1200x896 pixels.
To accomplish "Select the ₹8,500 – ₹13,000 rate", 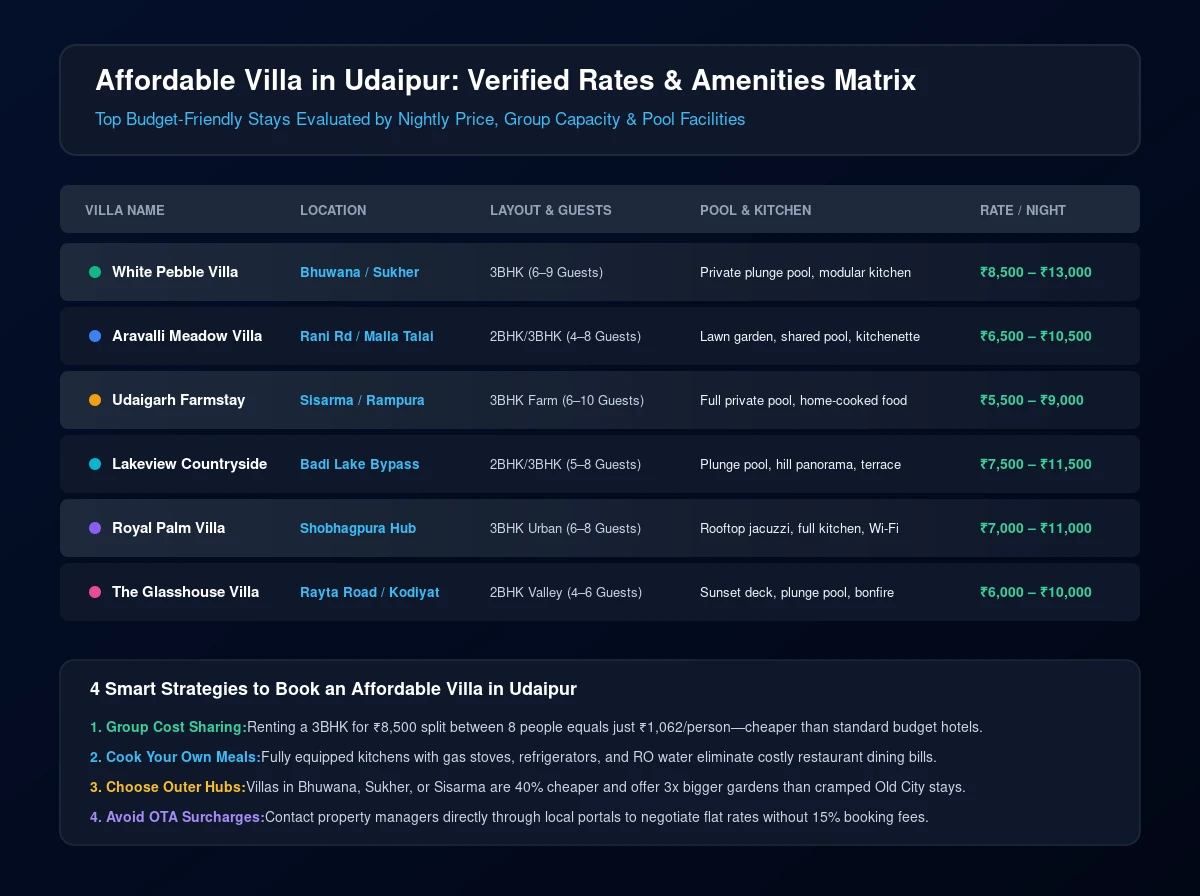I will point(1036,272).
